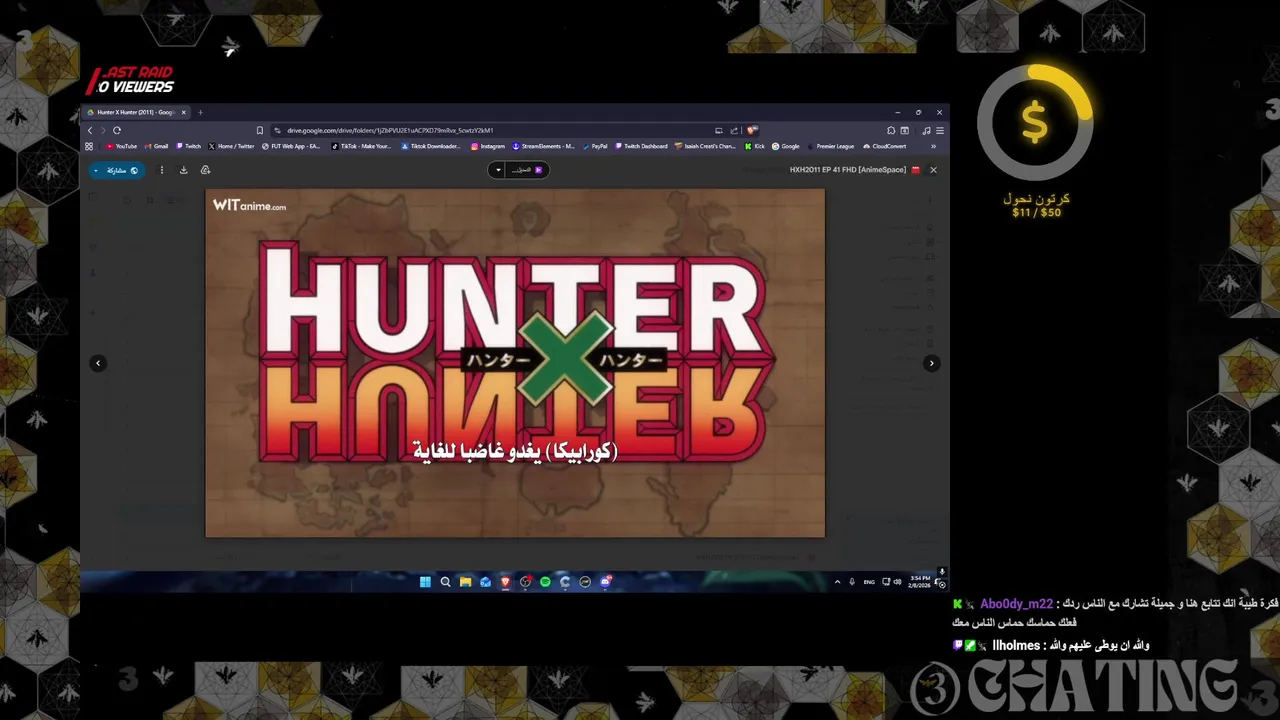Click the browser apps grid icon
Screen dimensions: 1280x720
point(89,146)
